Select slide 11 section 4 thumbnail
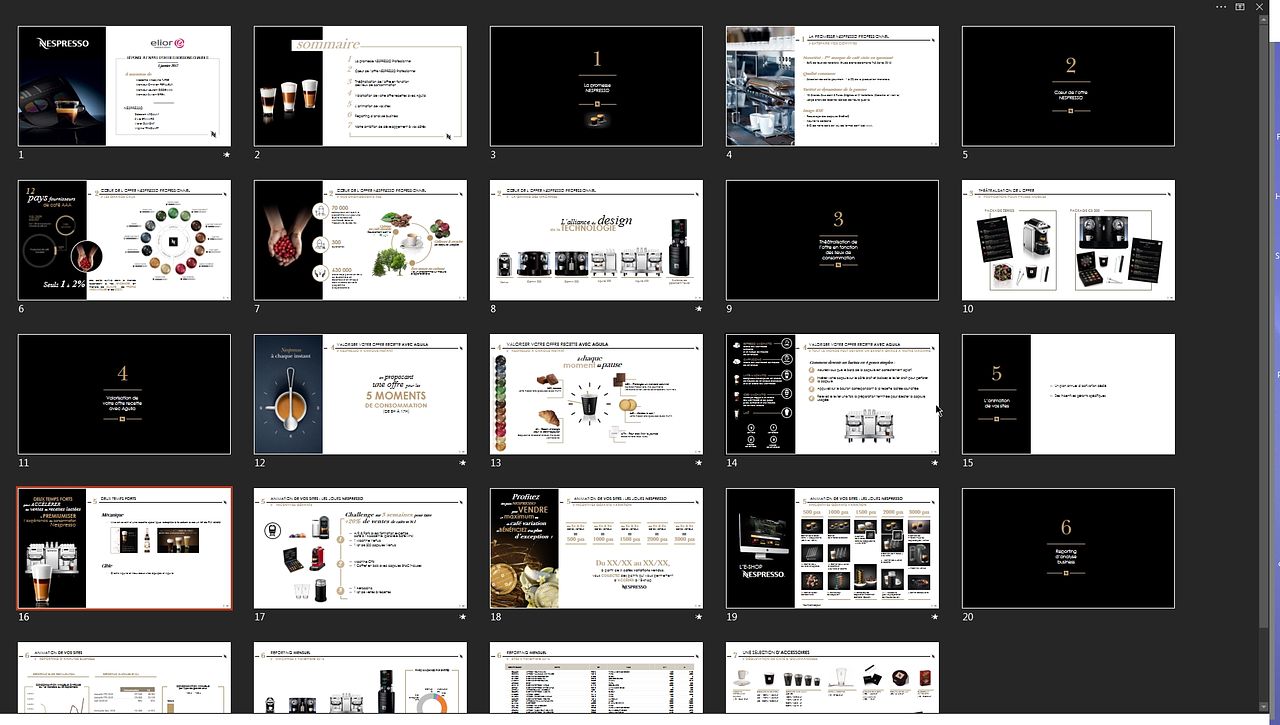 (x=124, y=394)
